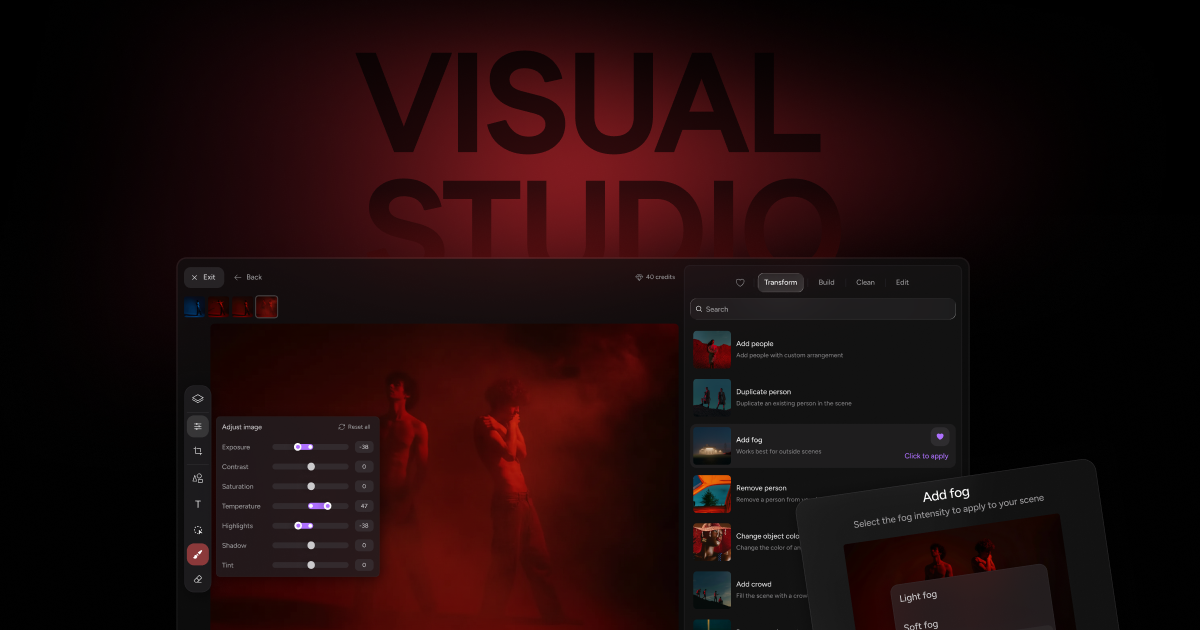Select the Adjust image sliders tool
The width and height of the screenshot is (1200, 630).
point(198,427)
